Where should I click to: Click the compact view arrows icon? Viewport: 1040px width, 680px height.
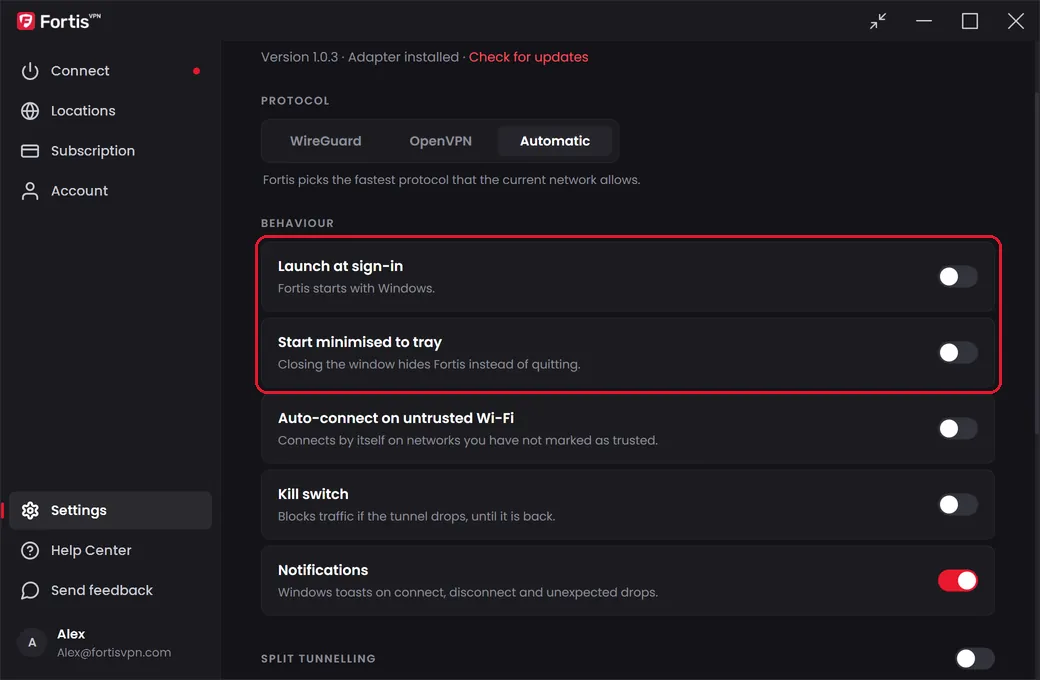tap(878, 21)
